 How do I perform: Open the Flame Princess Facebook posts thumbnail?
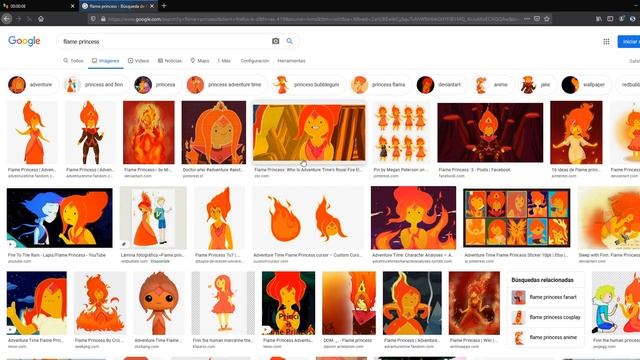click(490, 132)
